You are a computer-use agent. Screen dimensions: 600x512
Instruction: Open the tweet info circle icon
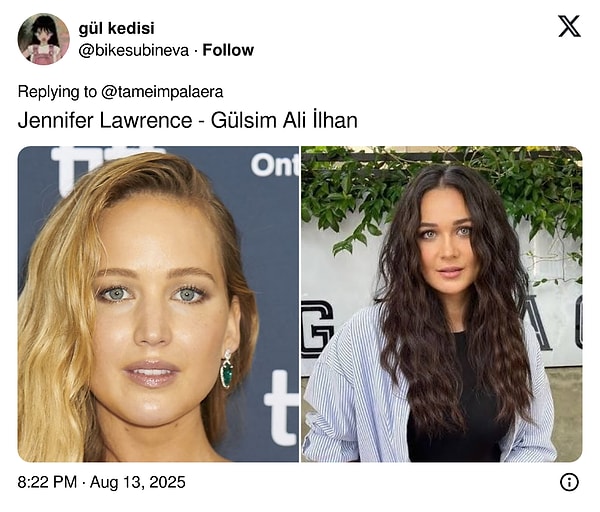(x=569, y=482)
